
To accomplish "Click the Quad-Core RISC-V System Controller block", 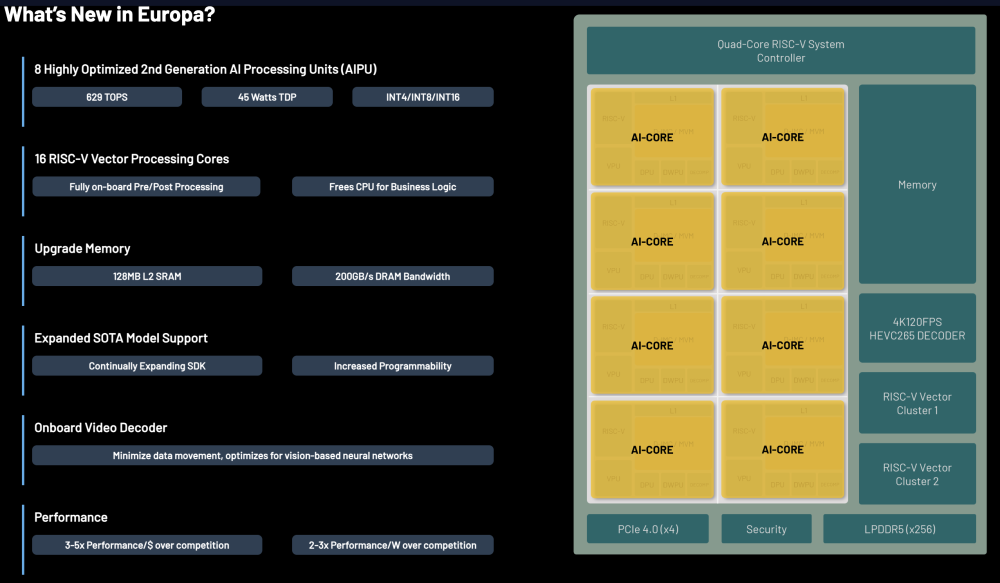I will tap(780, 51).
